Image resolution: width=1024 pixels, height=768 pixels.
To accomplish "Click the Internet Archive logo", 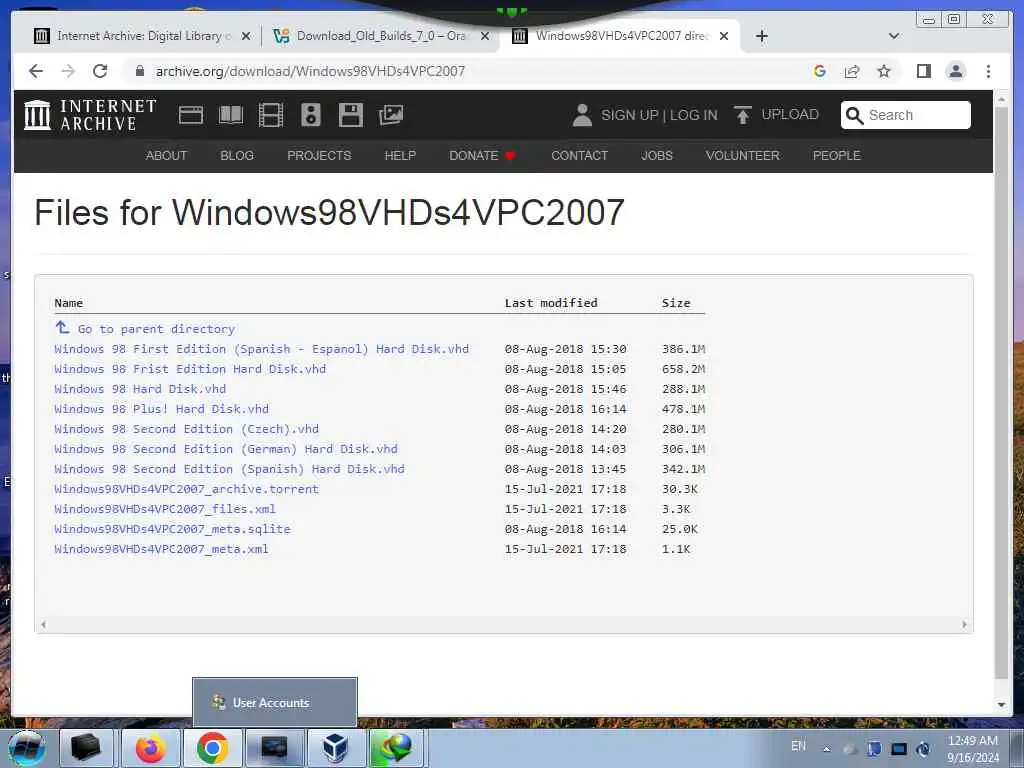I will pyautogui.click(x=90, y=115).
